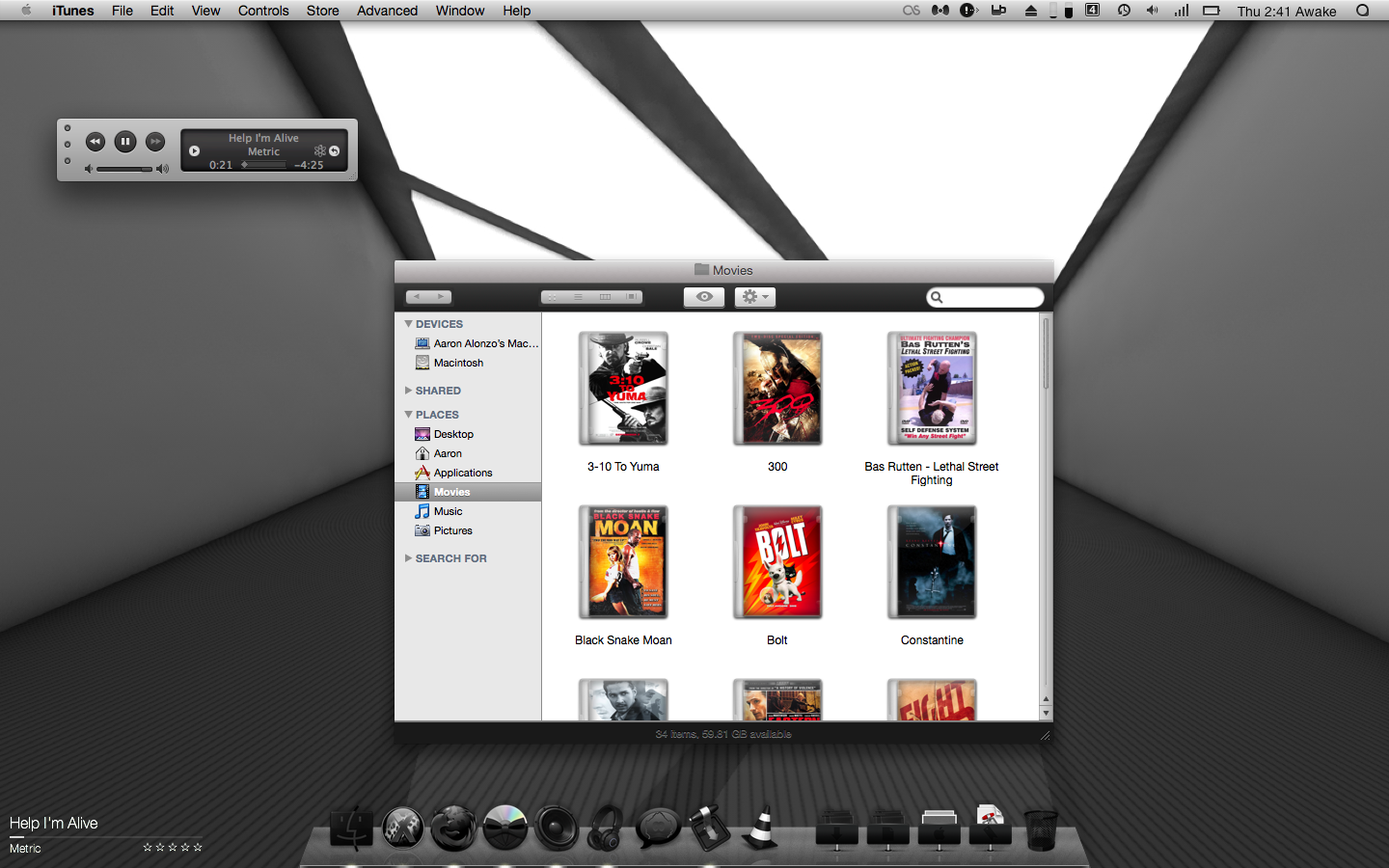The image size is (1389, 868).
Task: Click the Finder window down scroll arrow
Action: pyautogui.click(x=1046, y=714)
